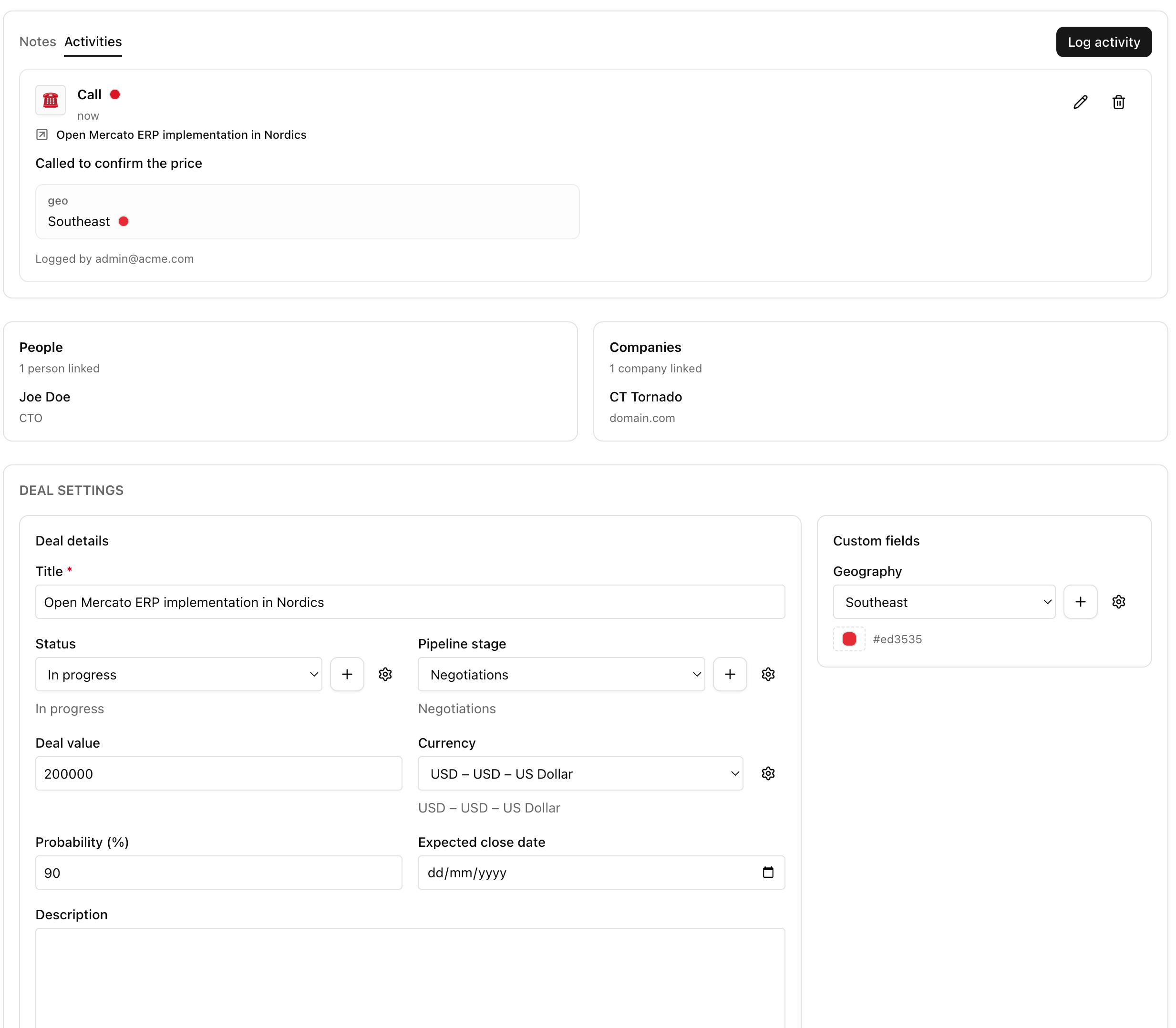Image resolution: width=1176 pixels, height=1028 pixels.
Task: Open Currency settings gear icon
Action: [768, 773]
